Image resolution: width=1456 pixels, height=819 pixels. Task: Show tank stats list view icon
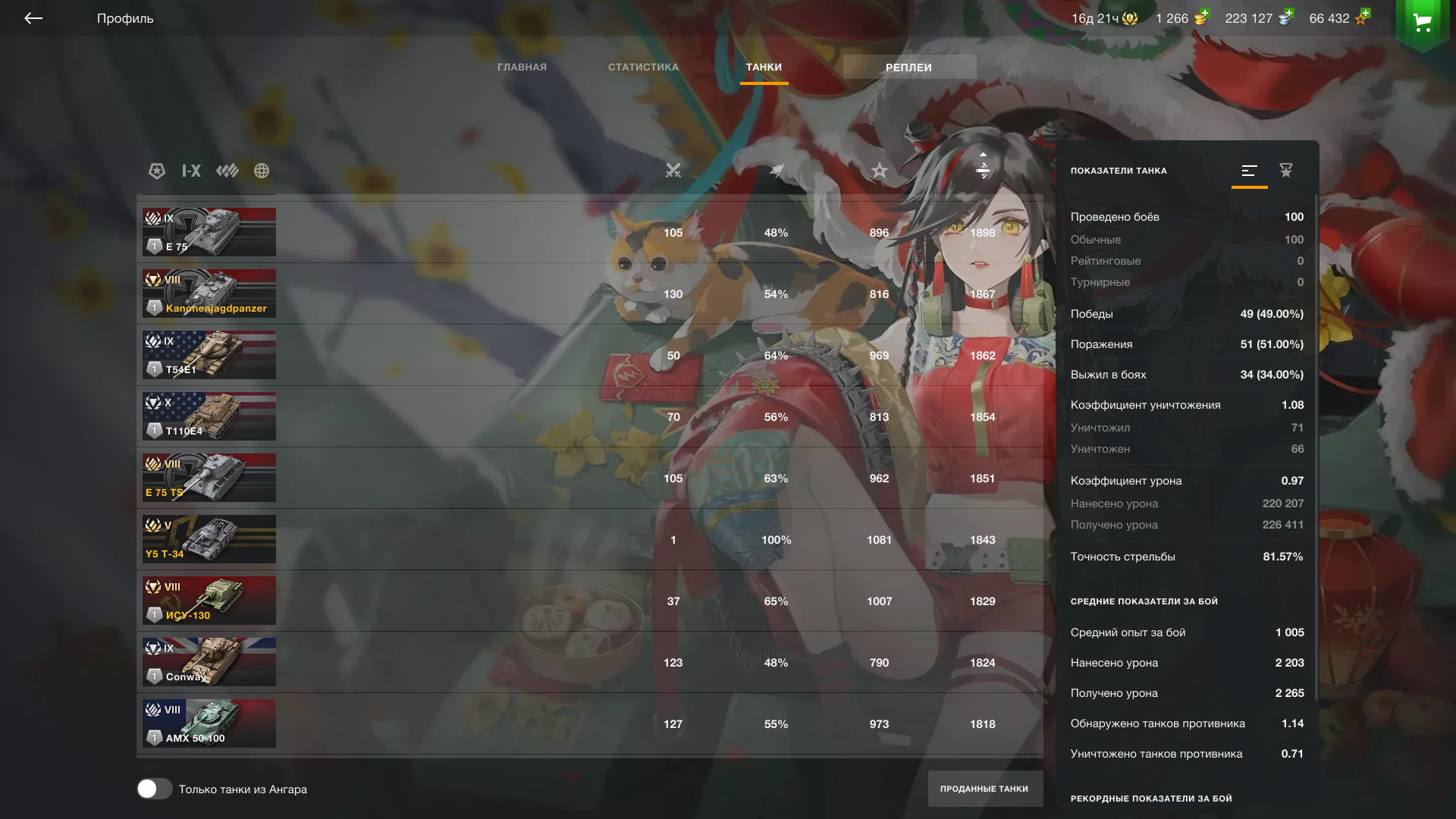(1249, 171)
